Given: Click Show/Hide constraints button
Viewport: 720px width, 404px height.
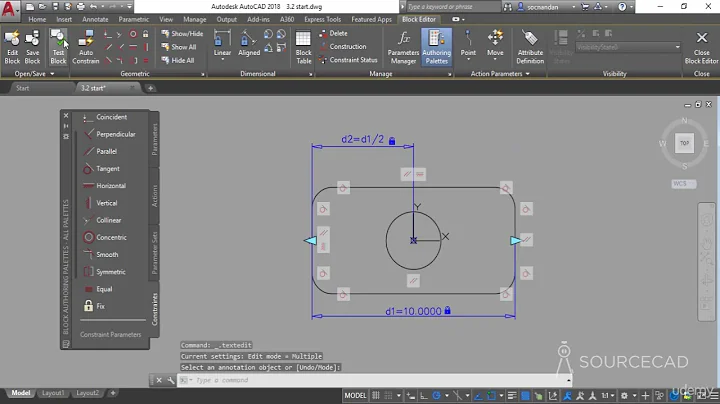Looking at the screenshot, I should tap(182, 34).
